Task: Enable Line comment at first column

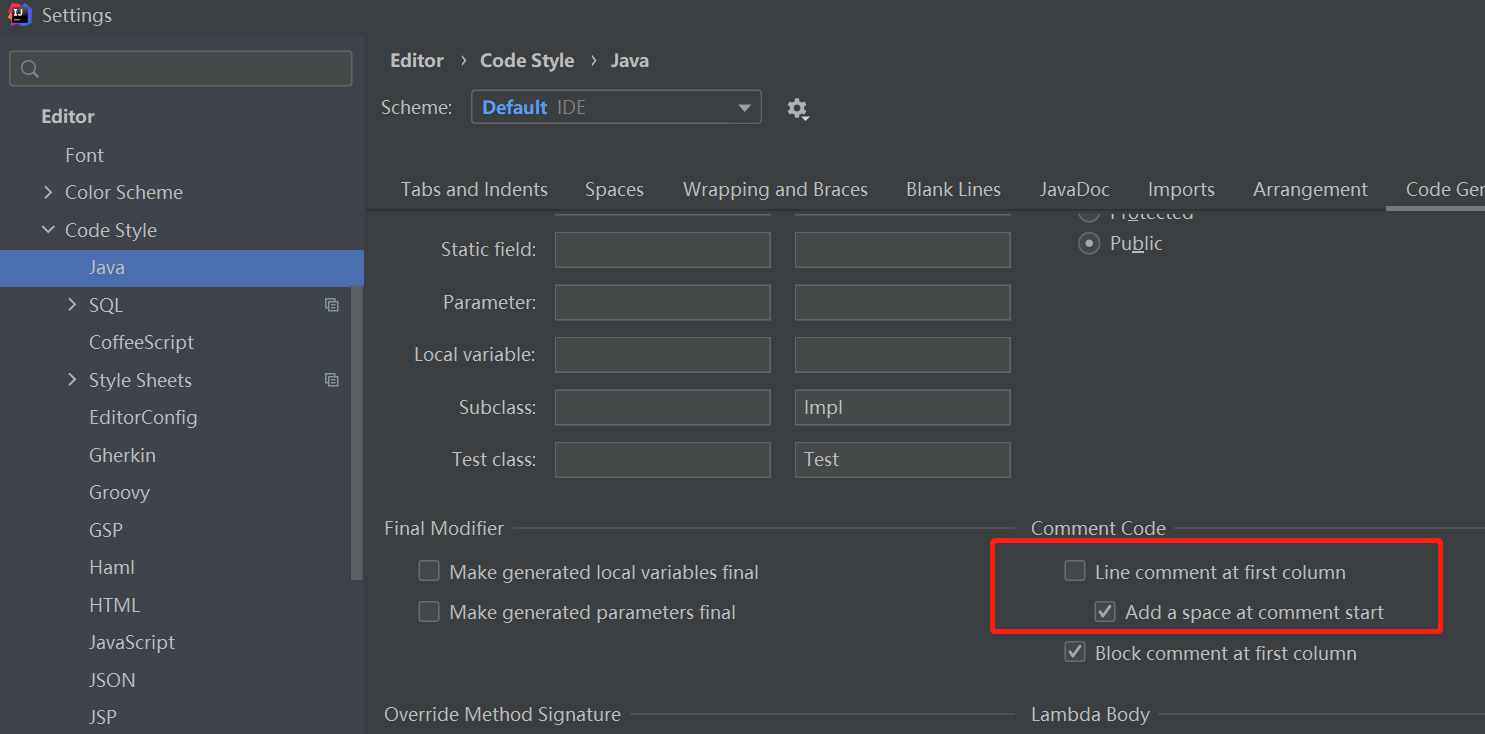Action: [x=1075, y=571]
